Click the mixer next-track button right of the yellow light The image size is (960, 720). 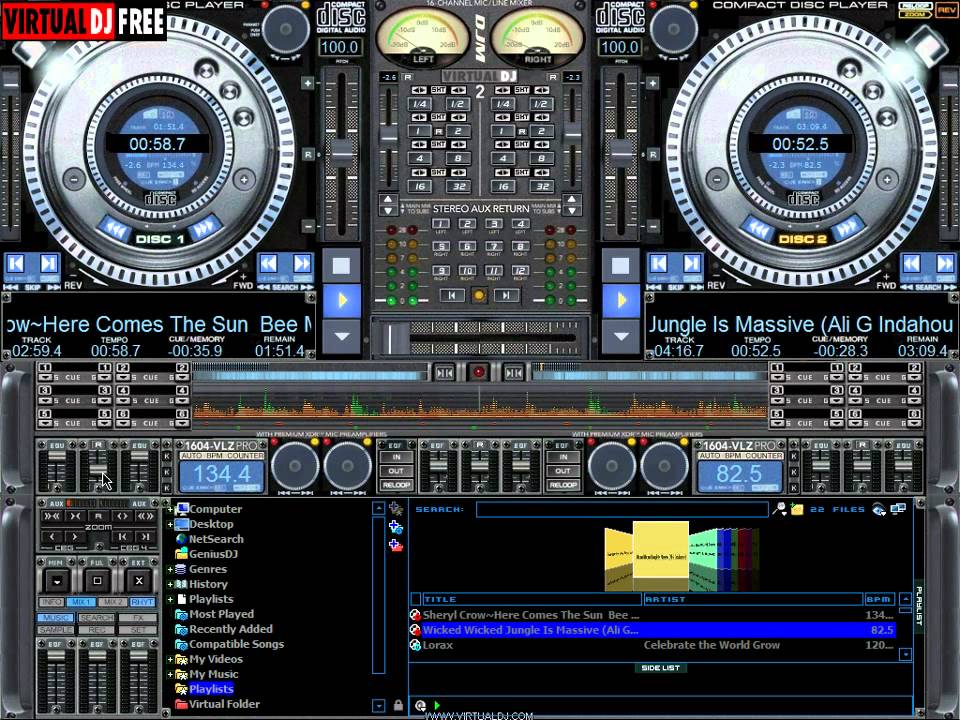507,296
